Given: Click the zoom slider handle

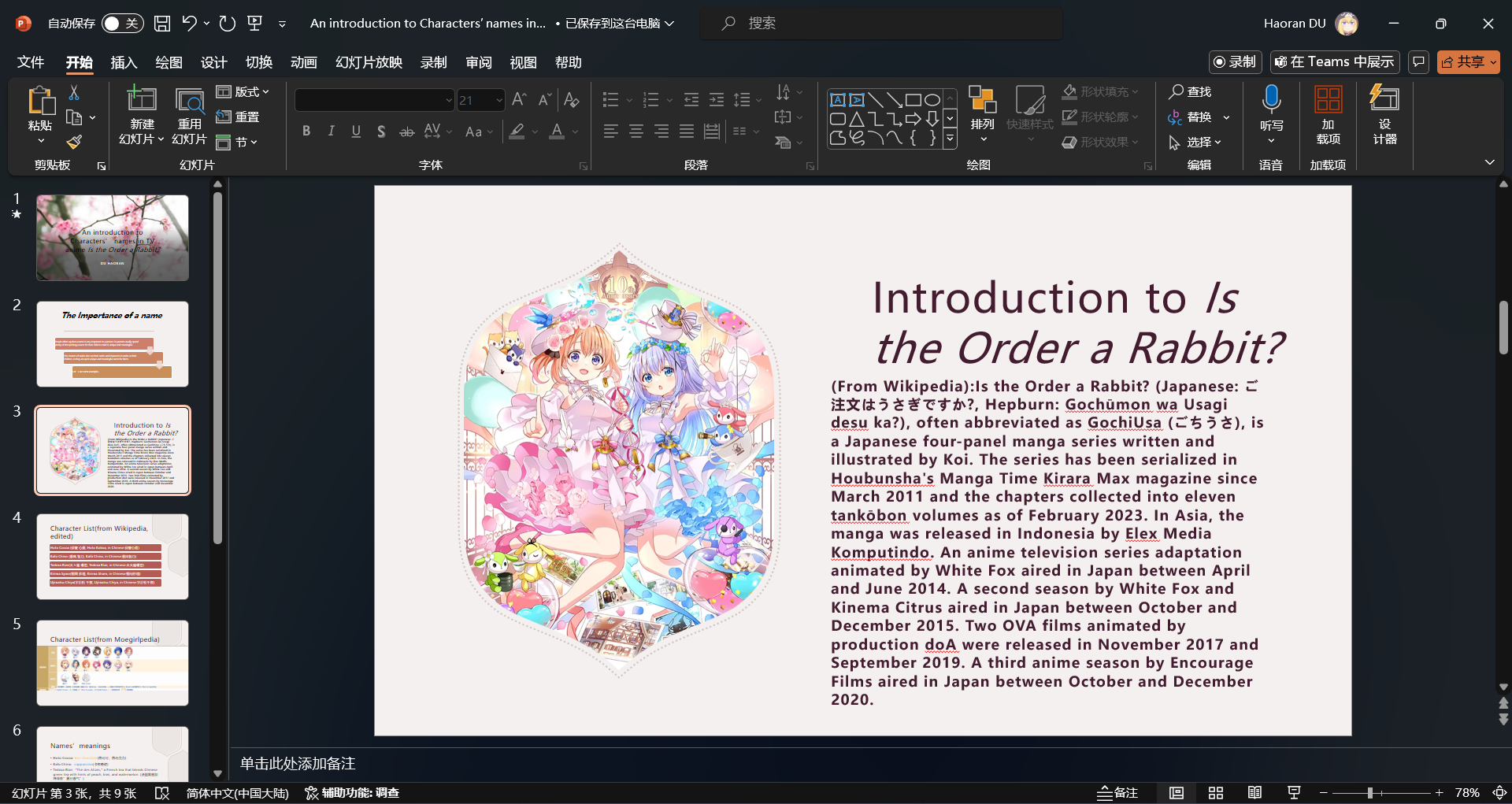Looking at the screenshot, I should pos(1370,793).
